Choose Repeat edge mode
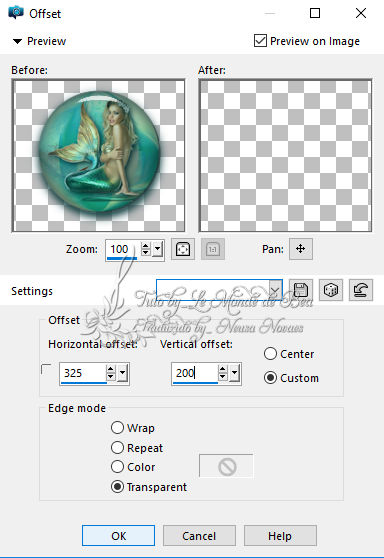The height and width of the screenshot is (558, 384). click(x=117, y=447)
